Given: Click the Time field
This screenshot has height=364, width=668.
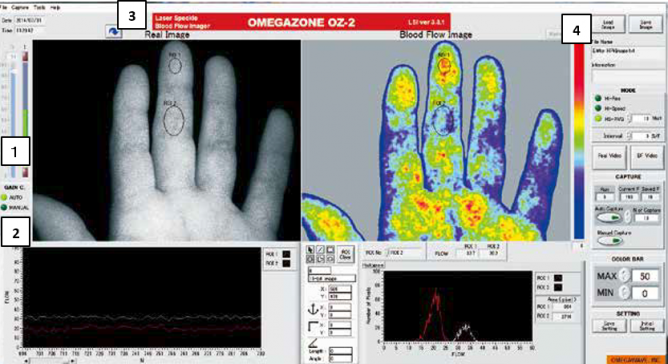Looking at the screenshot, I should click(x=29, y=31).
